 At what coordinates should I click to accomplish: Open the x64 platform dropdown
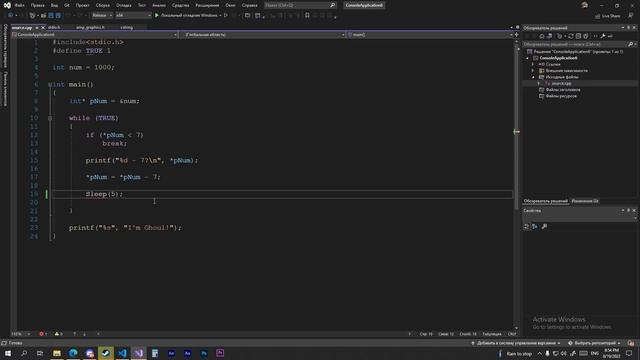coord(133,16)
